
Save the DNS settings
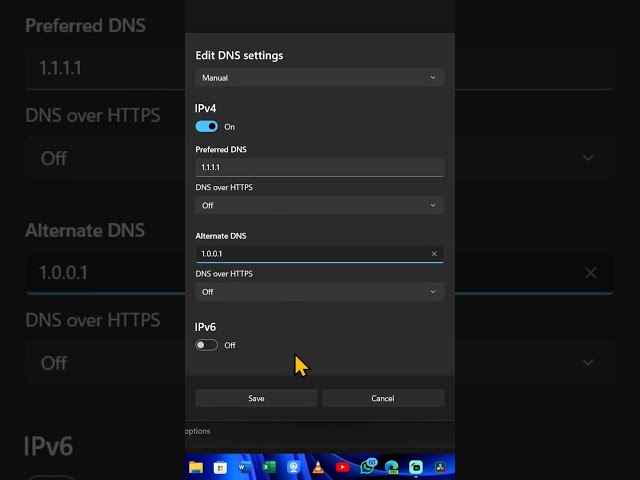click(256, 398)
